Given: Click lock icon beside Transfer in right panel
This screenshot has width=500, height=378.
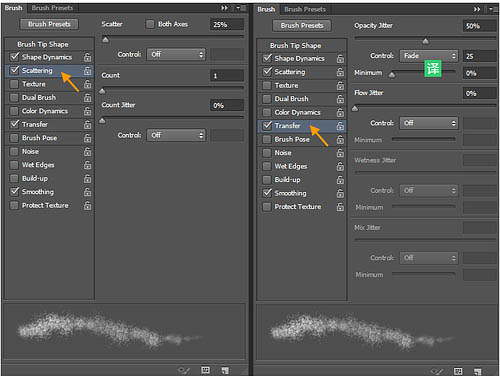Looking at the screenshot, I should (x=340, y=126).
